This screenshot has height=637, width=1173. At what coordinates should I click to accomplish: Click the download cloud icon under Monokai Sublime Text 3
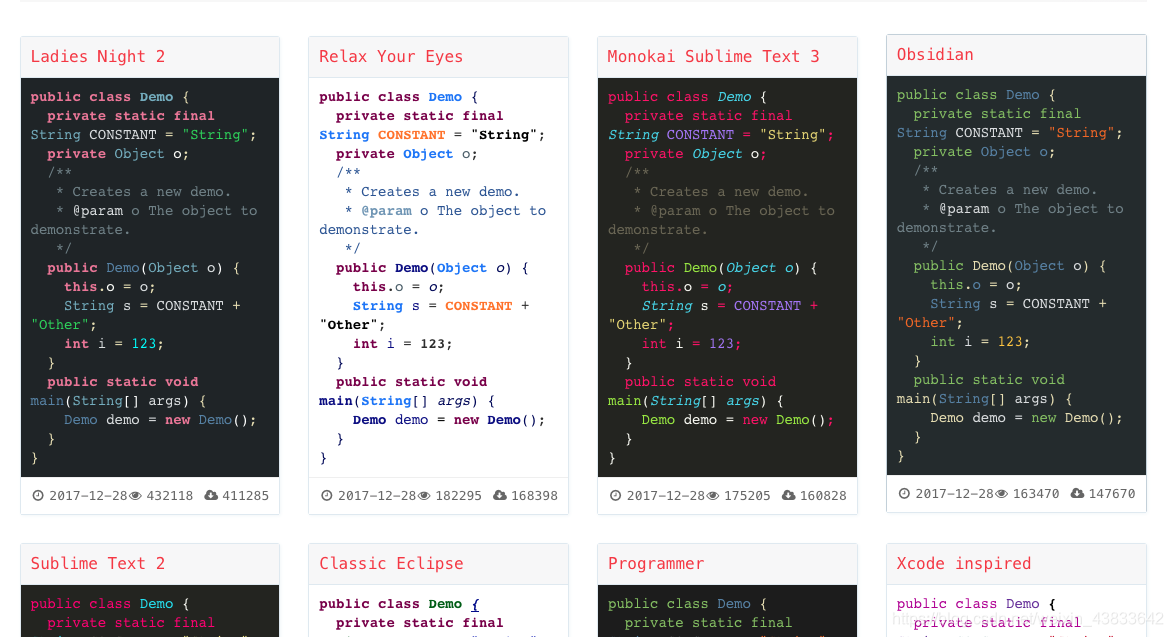click(x=788, y=495)
